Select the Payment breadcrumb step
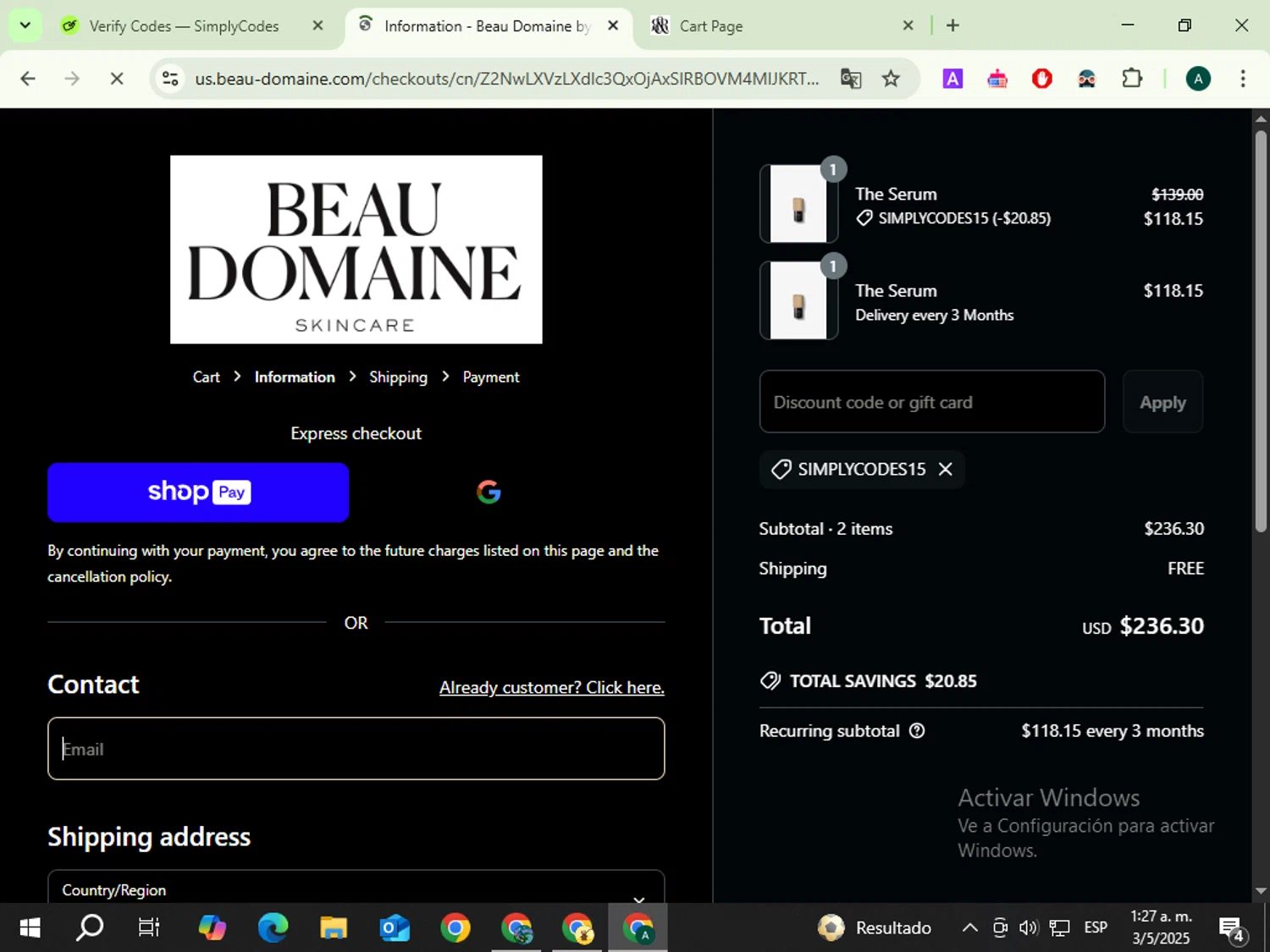The width and height of the screenshot is (1270, 952). click(491, 377)
